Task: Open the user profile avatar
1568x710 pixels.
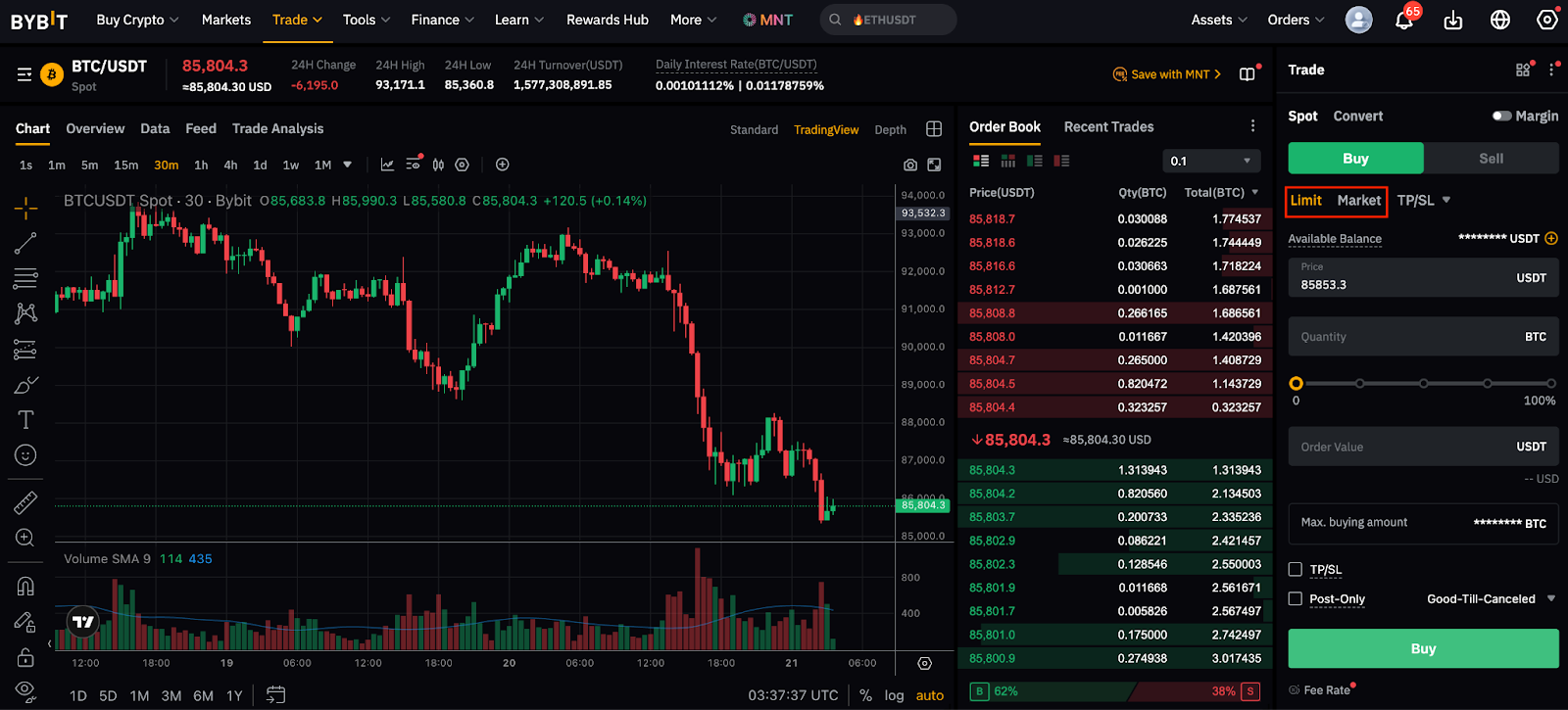Action: coord(1358,20)
